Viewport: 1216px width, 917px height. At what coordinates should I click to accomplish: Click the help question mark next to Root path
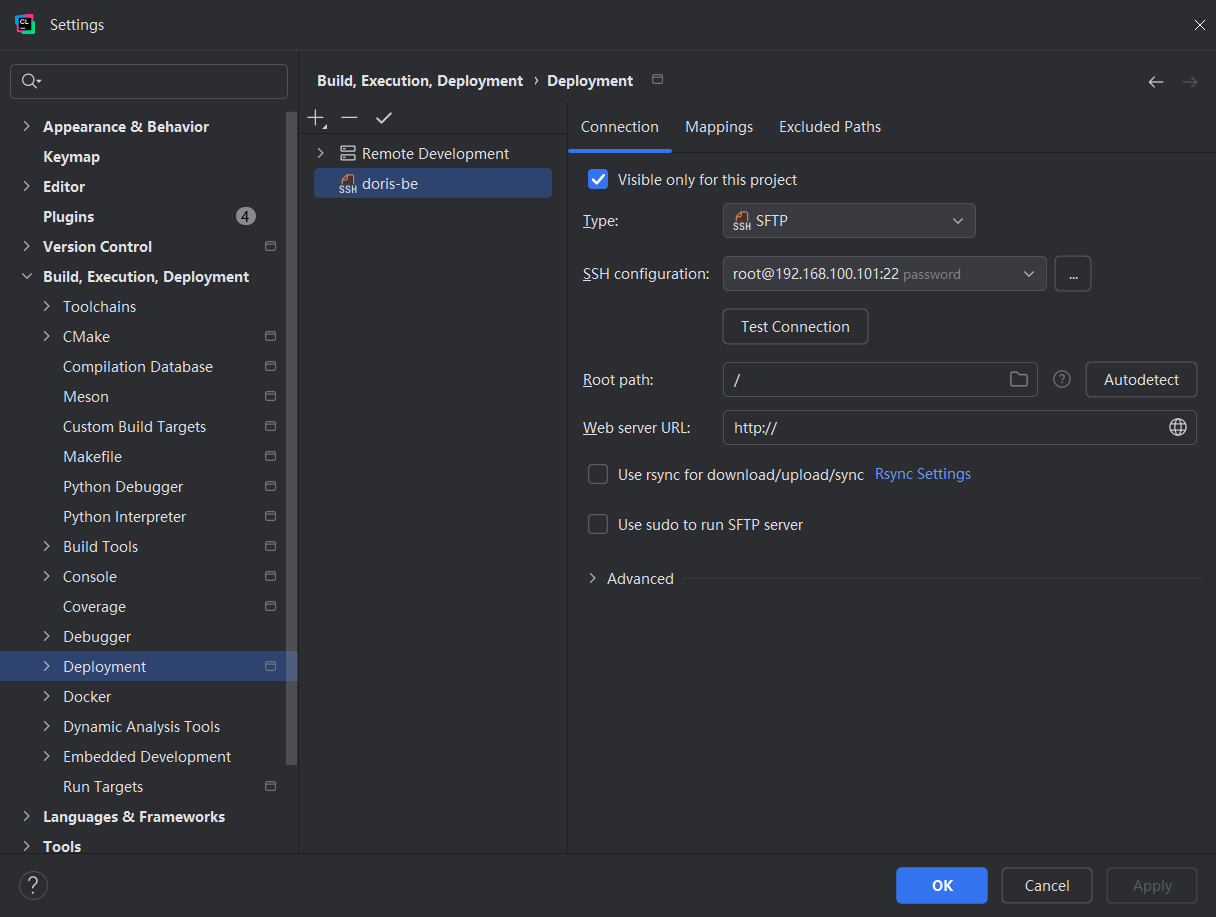click(1062, 379)
